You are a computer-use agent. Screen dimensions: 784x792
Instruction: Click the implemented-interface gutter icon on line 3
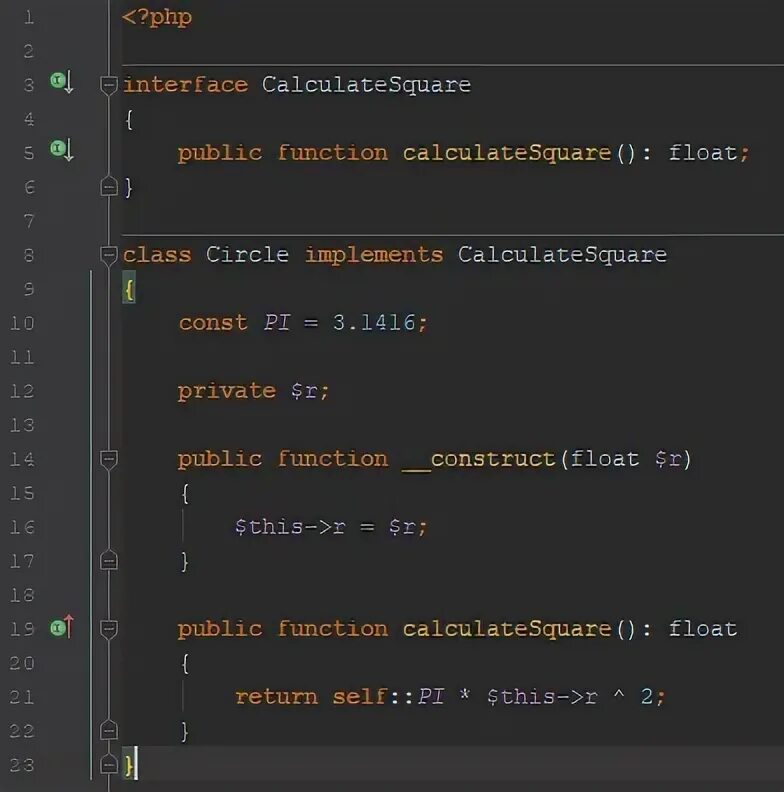(62, 82)
